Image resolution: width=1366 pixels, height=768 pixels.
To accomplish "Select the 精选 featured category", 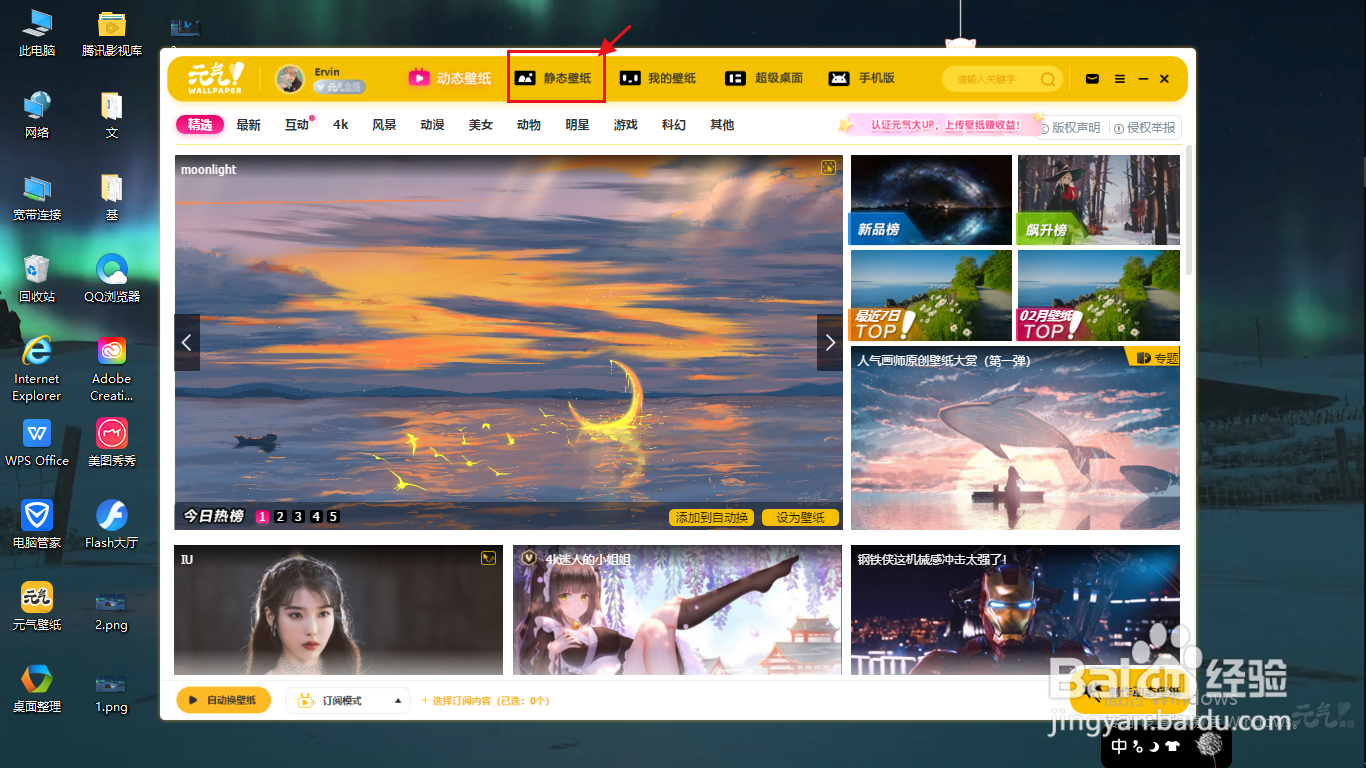I will coord(200,125).
